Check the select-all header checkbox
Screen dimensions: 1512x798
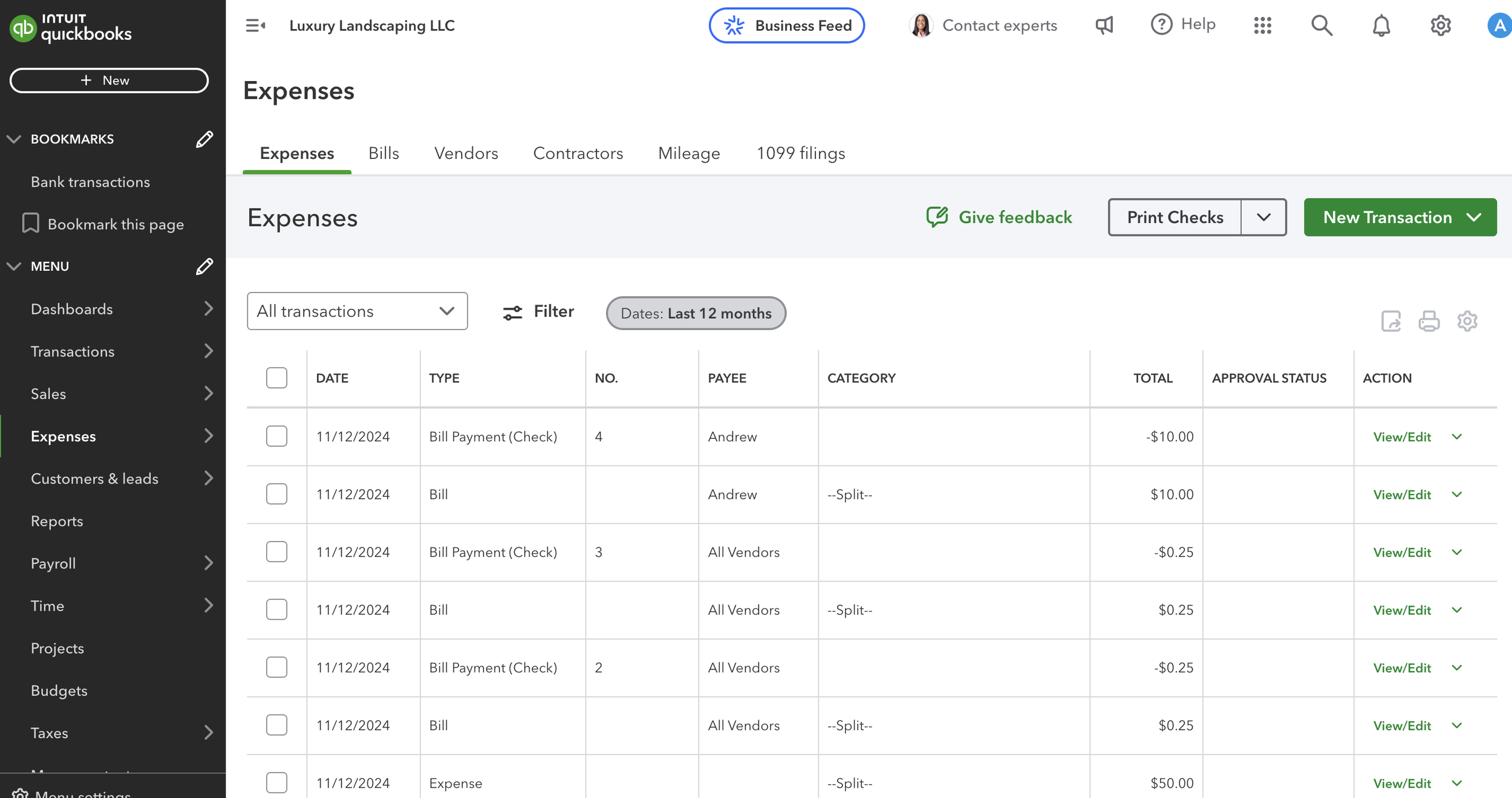(276, 378)
